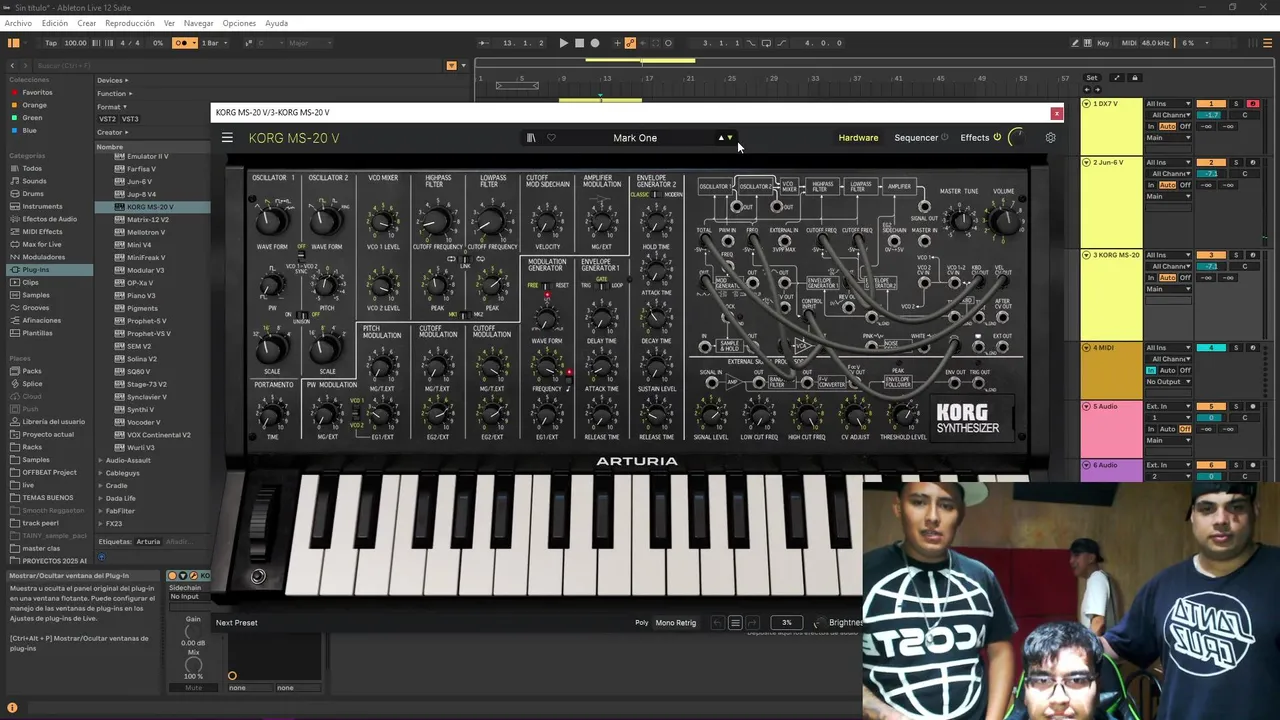Click the Arrangement Record button
Image resolution: width=1280 pixels, height=720 pixels.
[595, 43]
